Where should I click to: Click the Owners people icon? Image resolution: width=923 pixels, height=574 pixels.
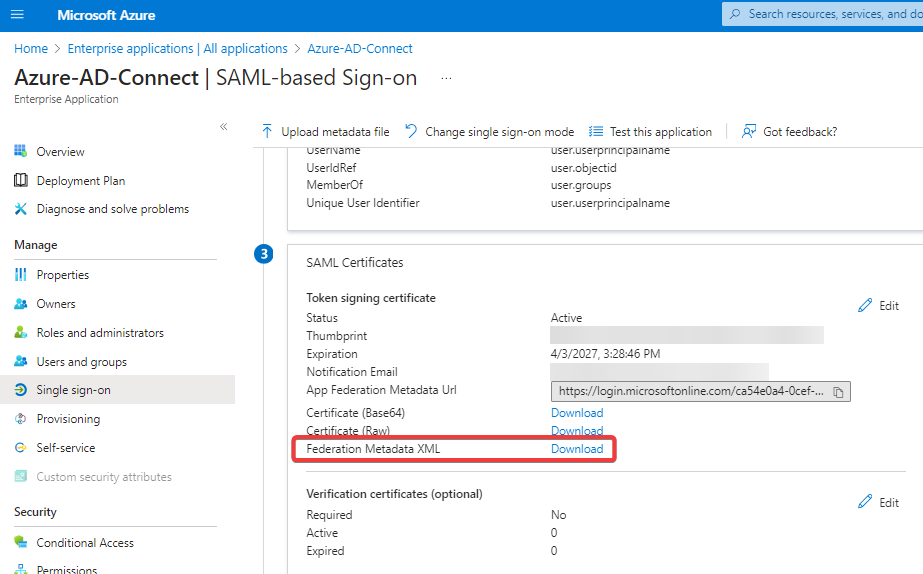point(21,304)
